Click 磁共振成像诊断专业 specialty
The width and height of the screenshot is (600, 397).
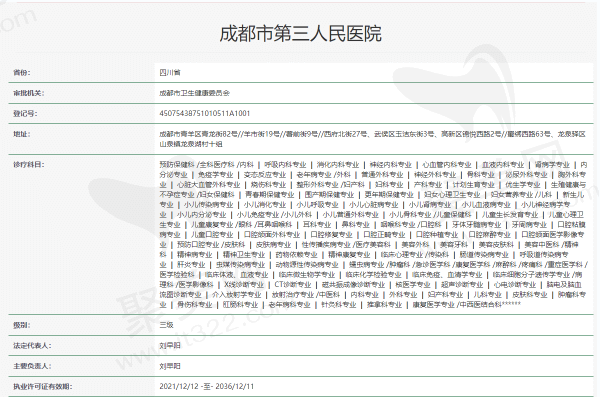[x=353, y=284]
